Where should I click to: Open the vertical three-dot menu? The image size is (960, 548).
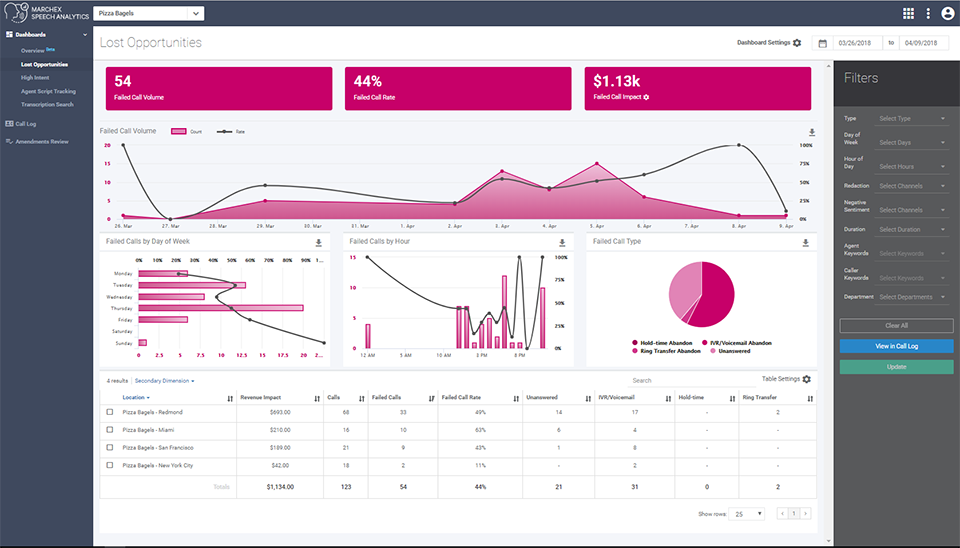(x=928, y=13)
